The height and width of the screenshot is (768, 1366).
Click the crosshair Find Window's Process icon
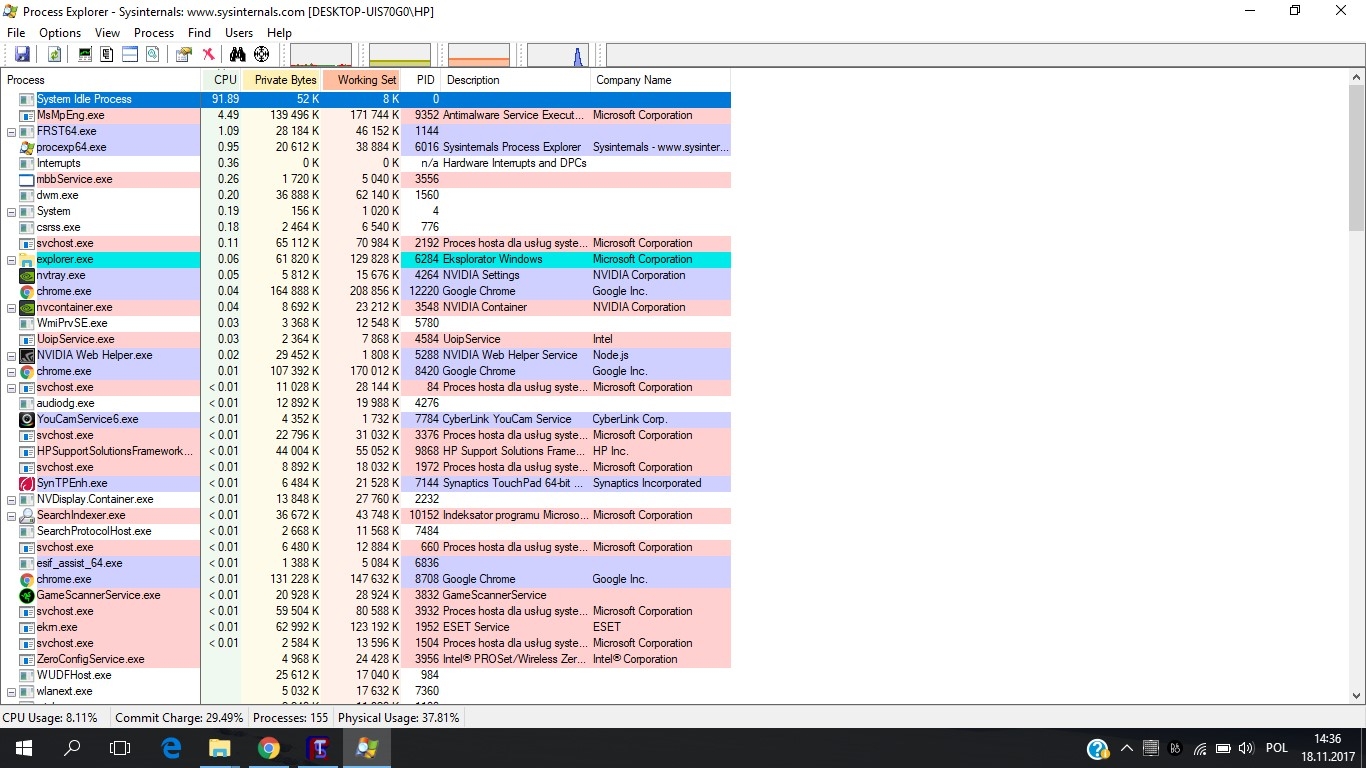(261, 55)
